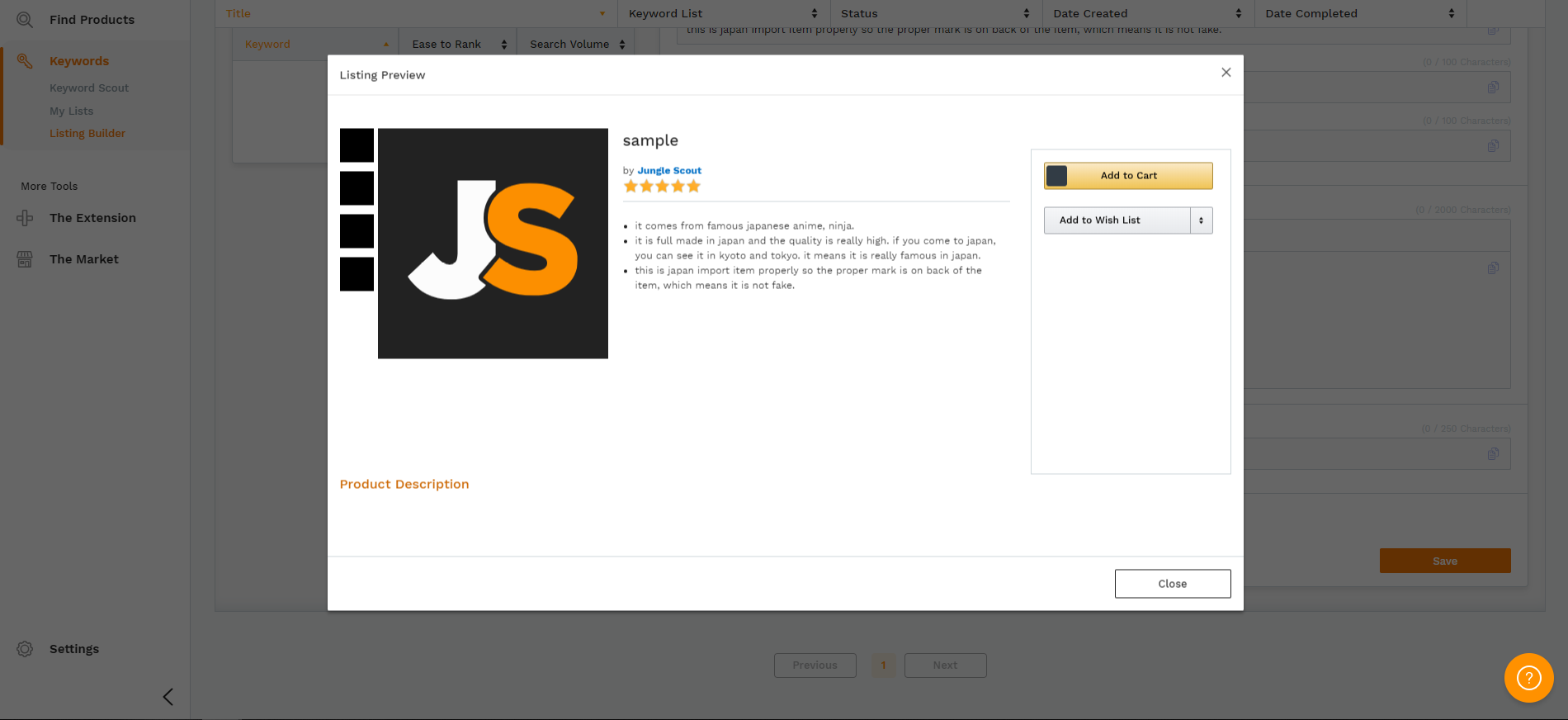The width and height of the screenshot is (1568, 720).
Task: Select the second black thumbnail image
Action: click(x=357, y=188)
